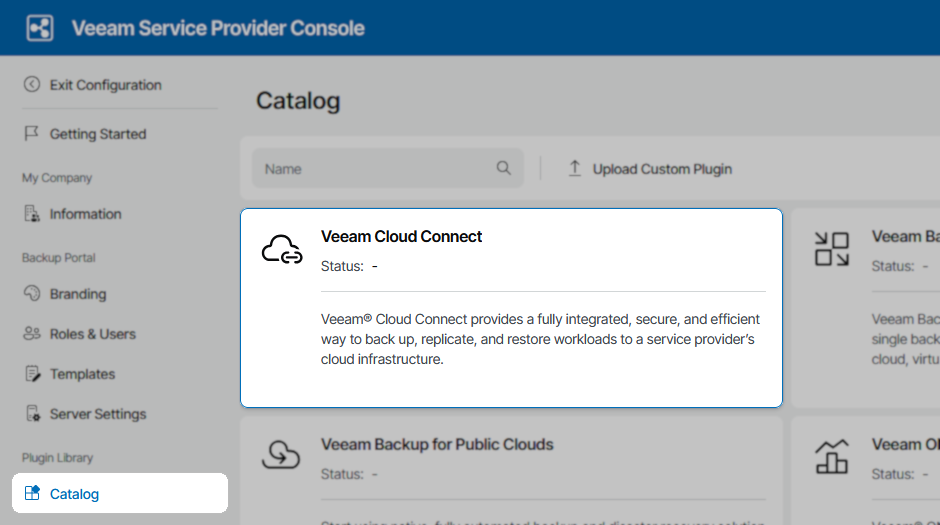Viewport: 940px width, 525px height.
Task: Click the Catalog page heading
Action: [298, 101]
